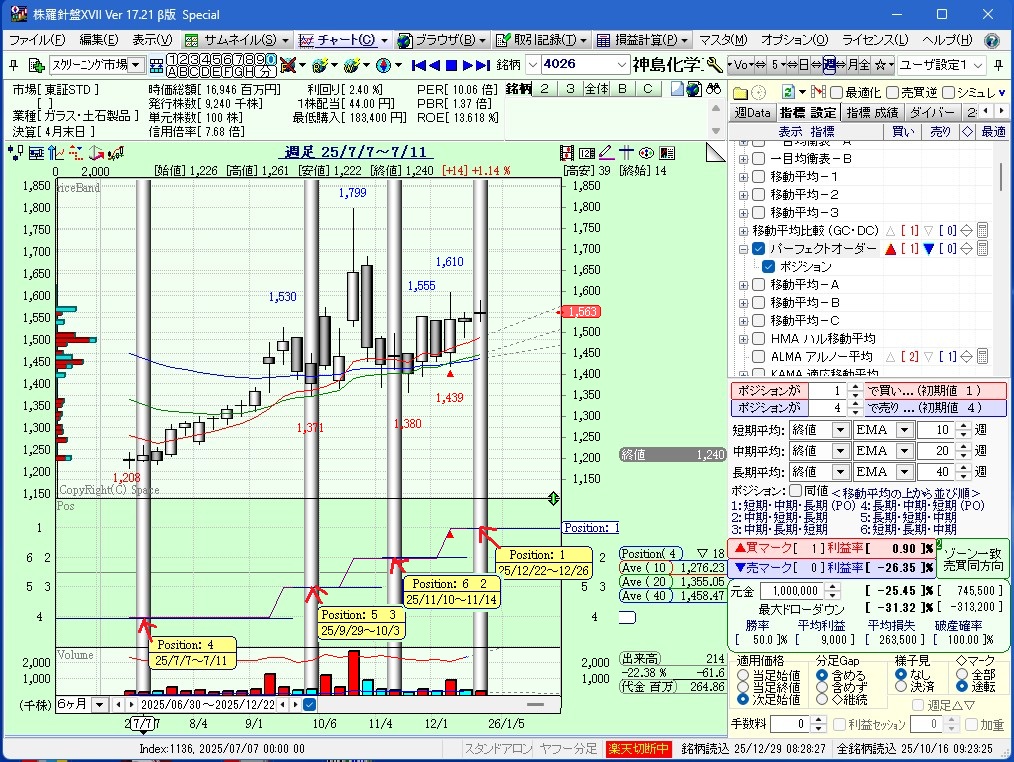Click the red buy triangle for パーフェクトオーダー
1014x762 pixels.
(889, 248)
